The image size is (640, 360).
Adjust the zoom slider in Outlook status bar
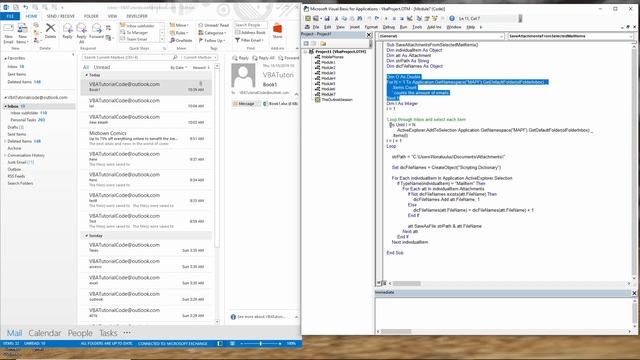[261, 343]
